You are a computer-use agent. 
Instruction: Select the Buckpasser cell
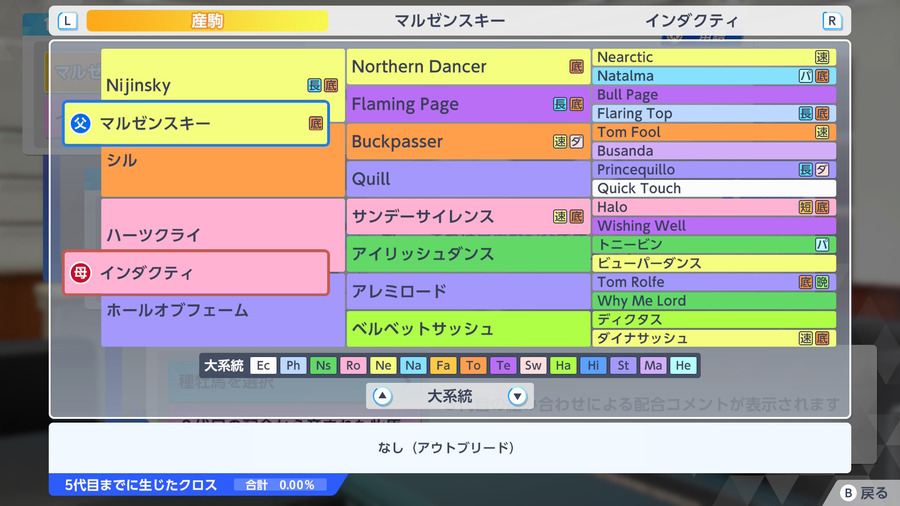point(468,142)
